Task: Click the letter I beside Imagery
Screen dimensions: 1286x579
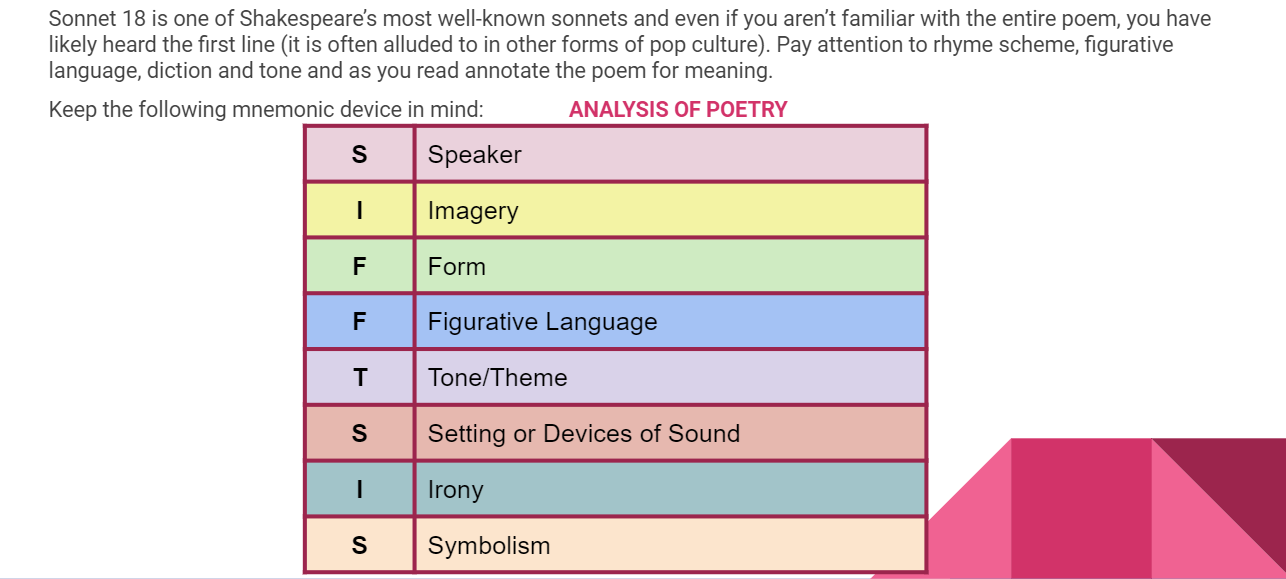Action: pos(359,211)
